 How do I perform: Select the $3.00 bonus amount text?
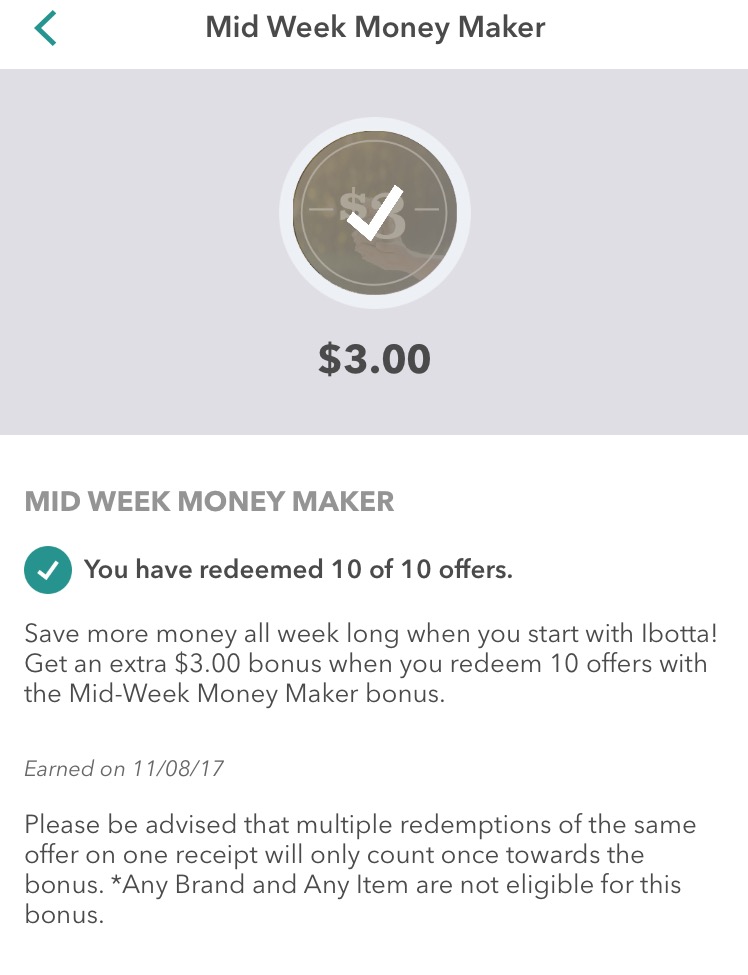click(374, 359)
